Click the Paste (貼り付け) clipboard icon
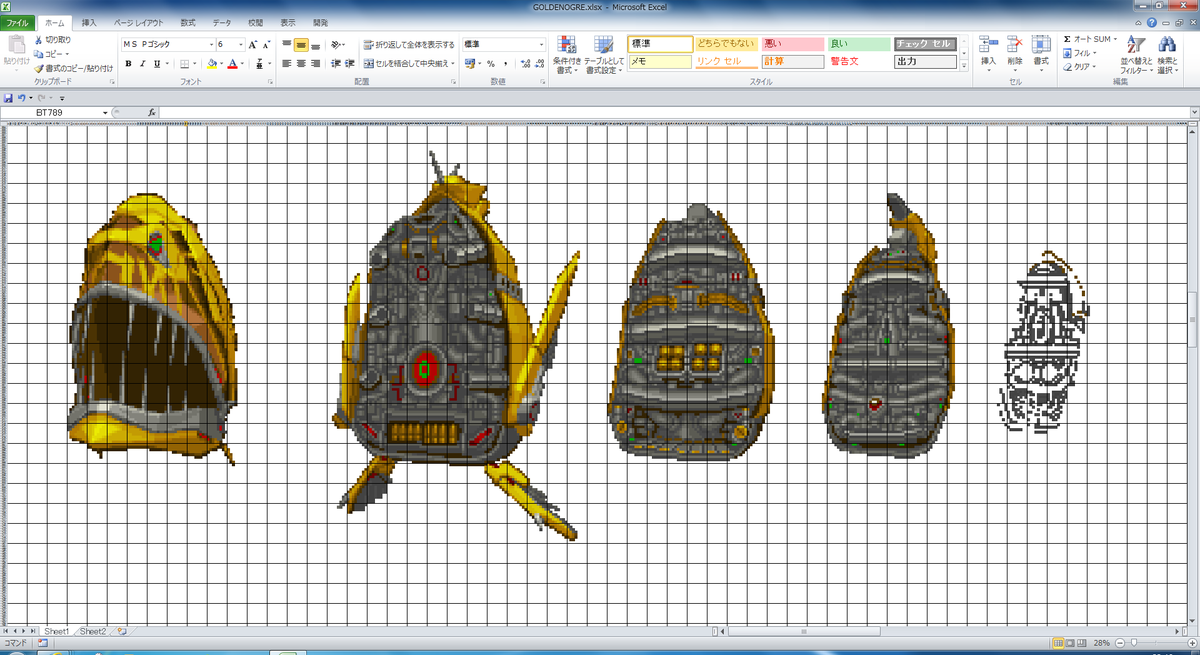The width and height of the screenshot is (1200, 655). pyautogui.click(x=15, y=46)
